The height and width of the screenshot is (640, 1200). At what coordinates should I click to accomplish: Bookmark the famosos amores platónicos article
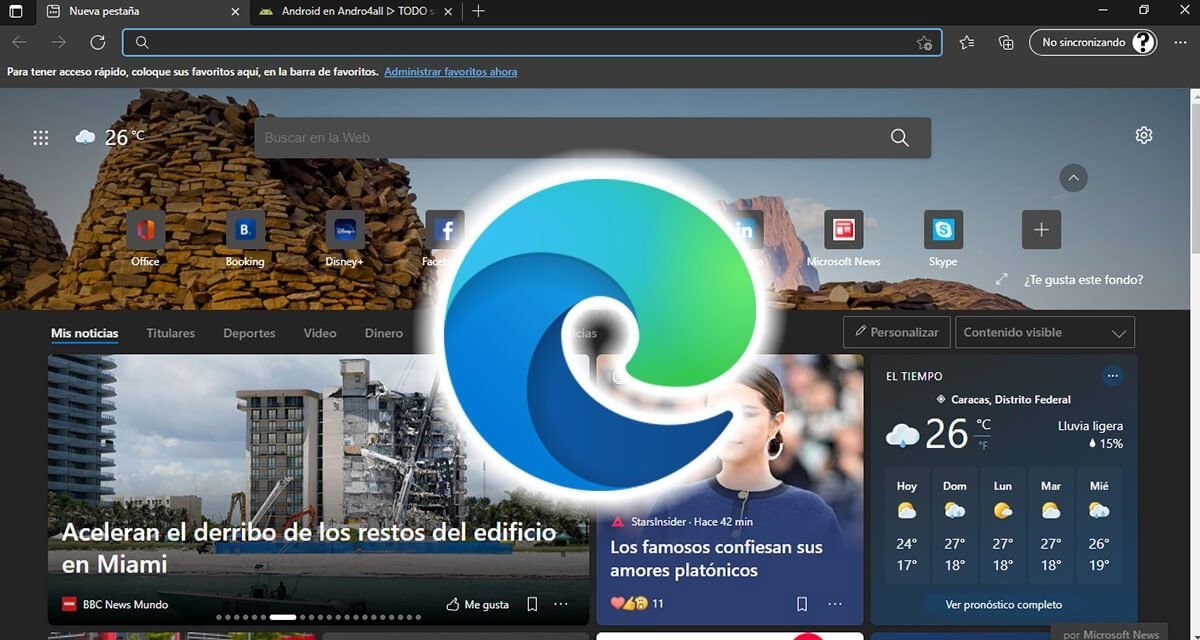click(x=801, y=604)
